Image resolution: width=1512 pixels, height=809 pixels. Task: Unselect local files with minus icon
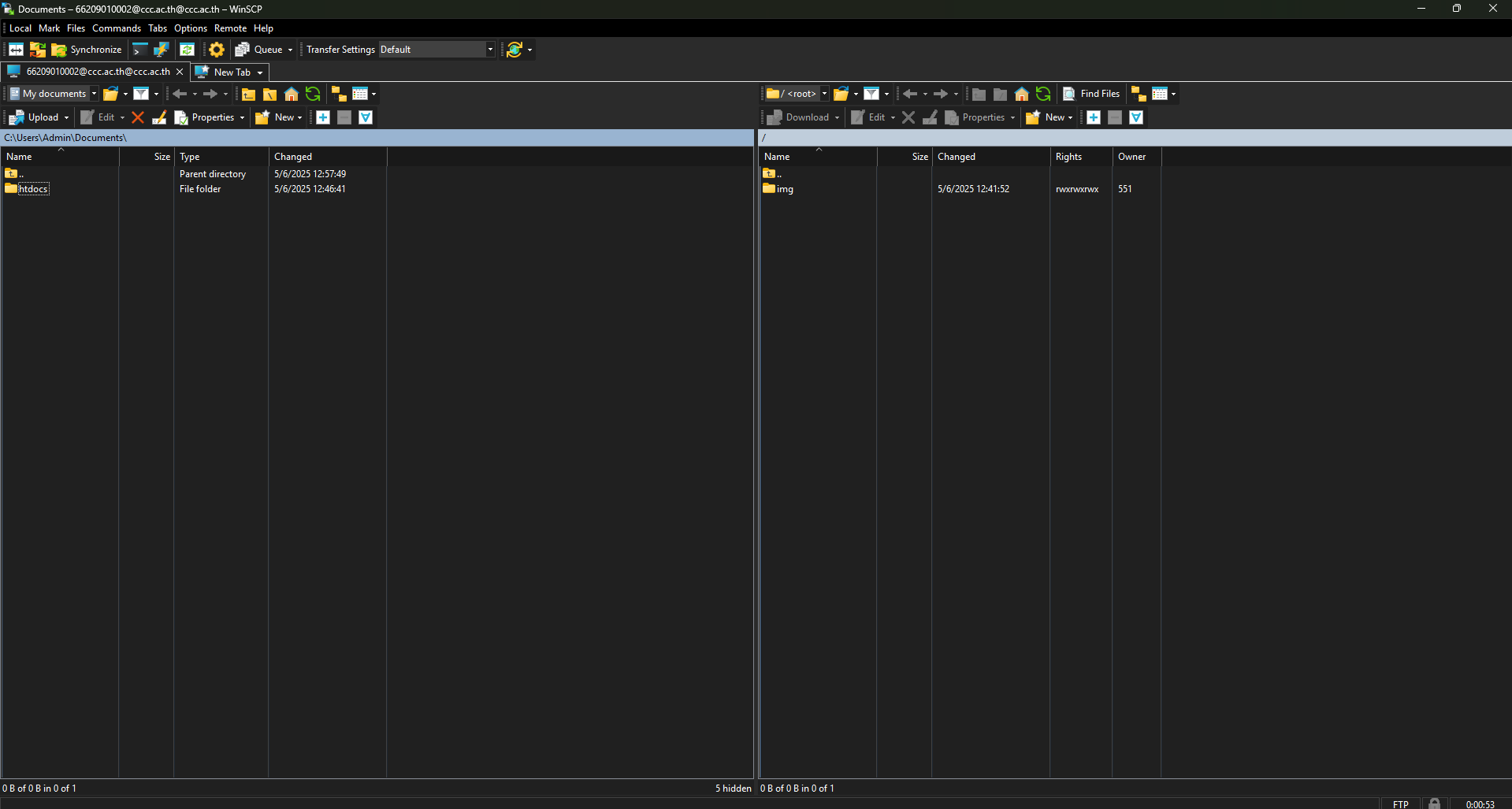click(344, 117)
